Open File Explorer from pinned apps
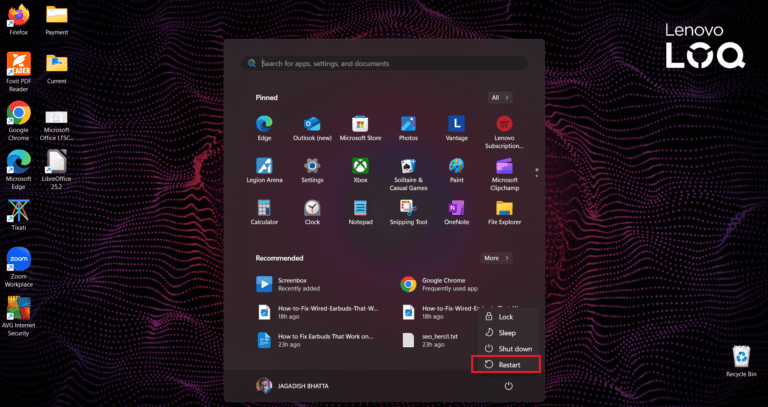Image resolution: width=768 pixels, height=407 pixels. 504,213
